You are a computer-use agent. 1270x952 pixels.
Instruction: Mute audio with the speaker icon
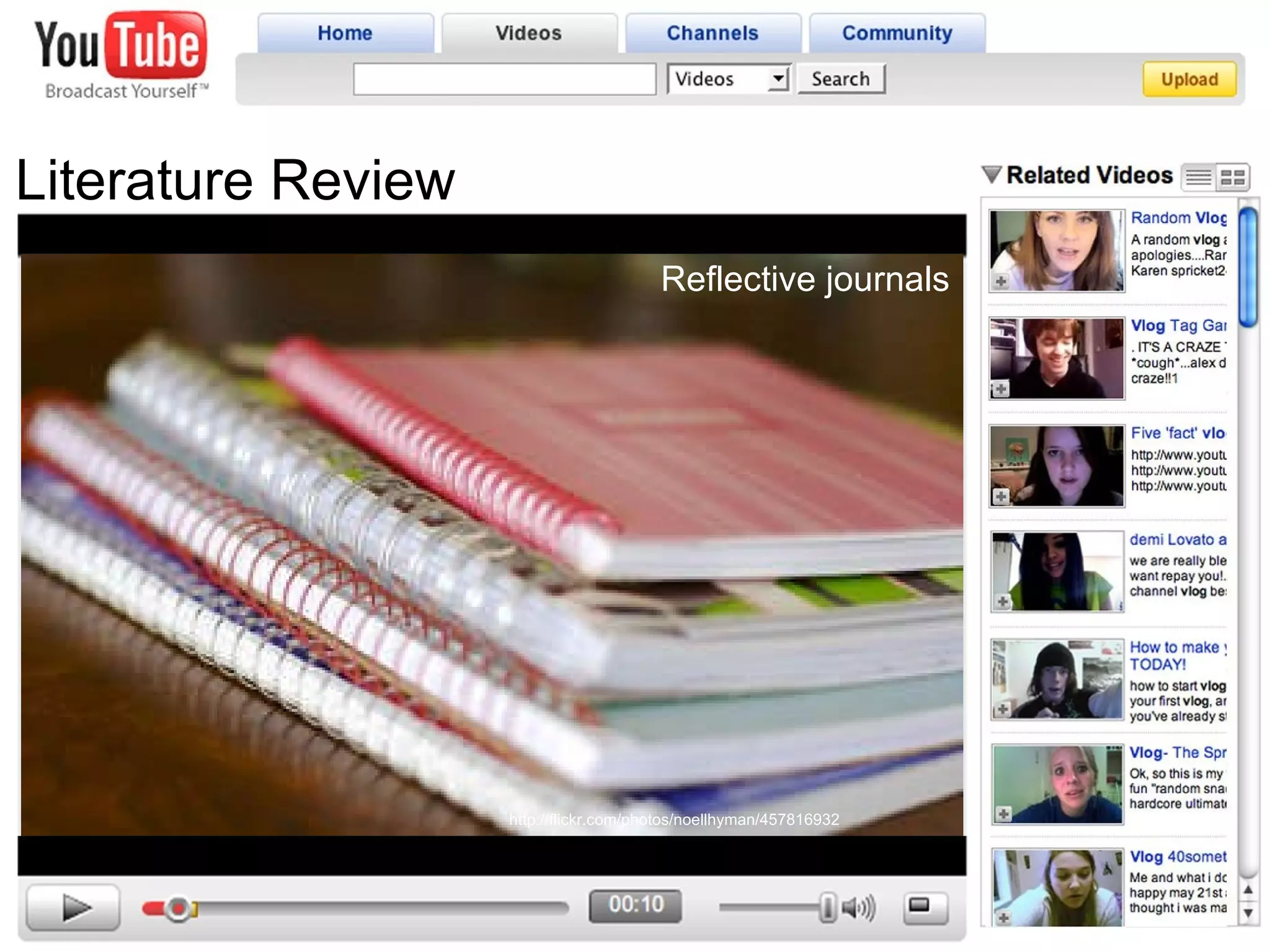(859, 908)
